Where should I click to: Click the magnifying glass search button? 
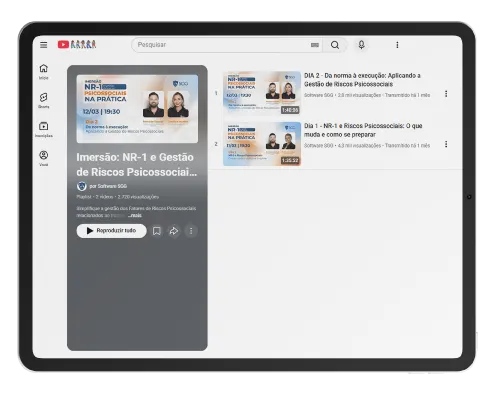pyautogui.click(x=335, y=45)
